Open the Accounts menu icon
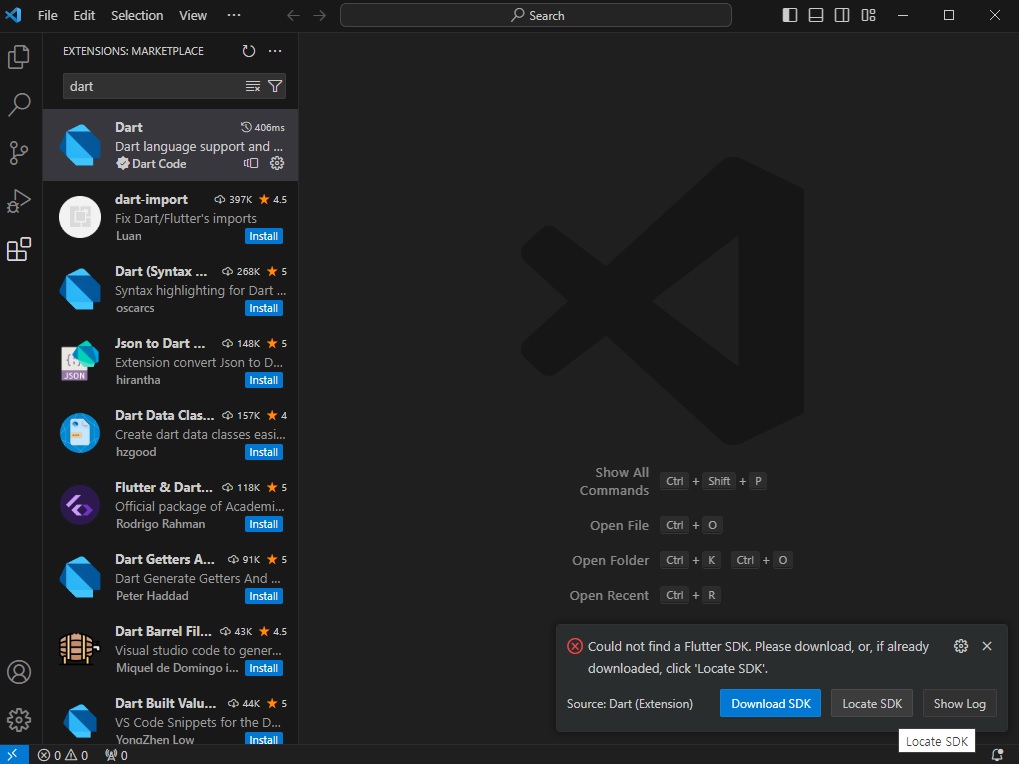 tap(19, 672)
